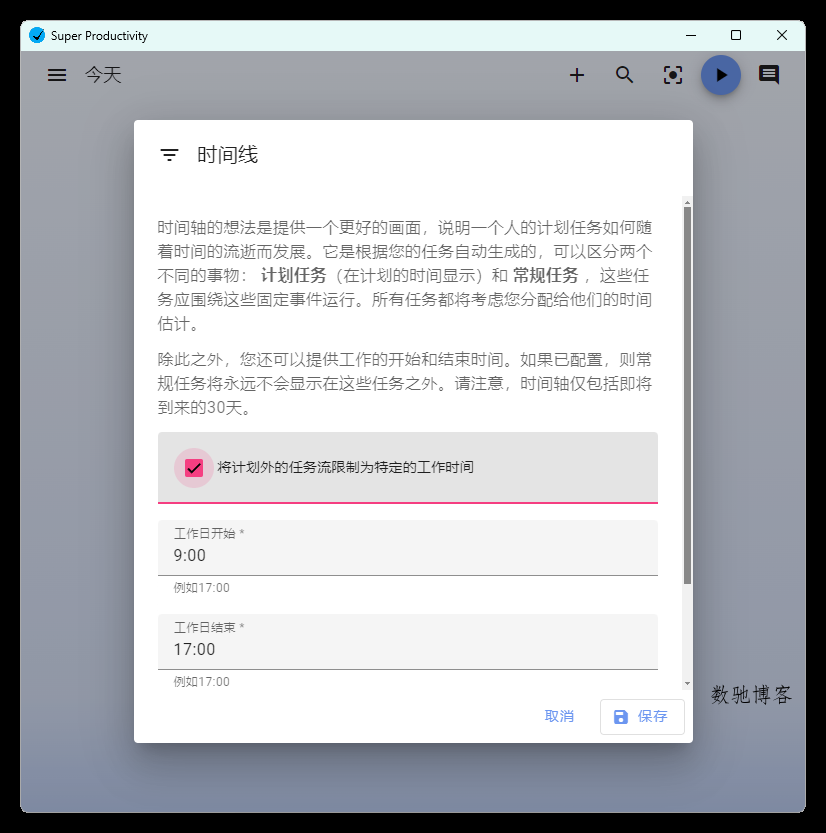Open the hamburger side menu

coord(57,75)
